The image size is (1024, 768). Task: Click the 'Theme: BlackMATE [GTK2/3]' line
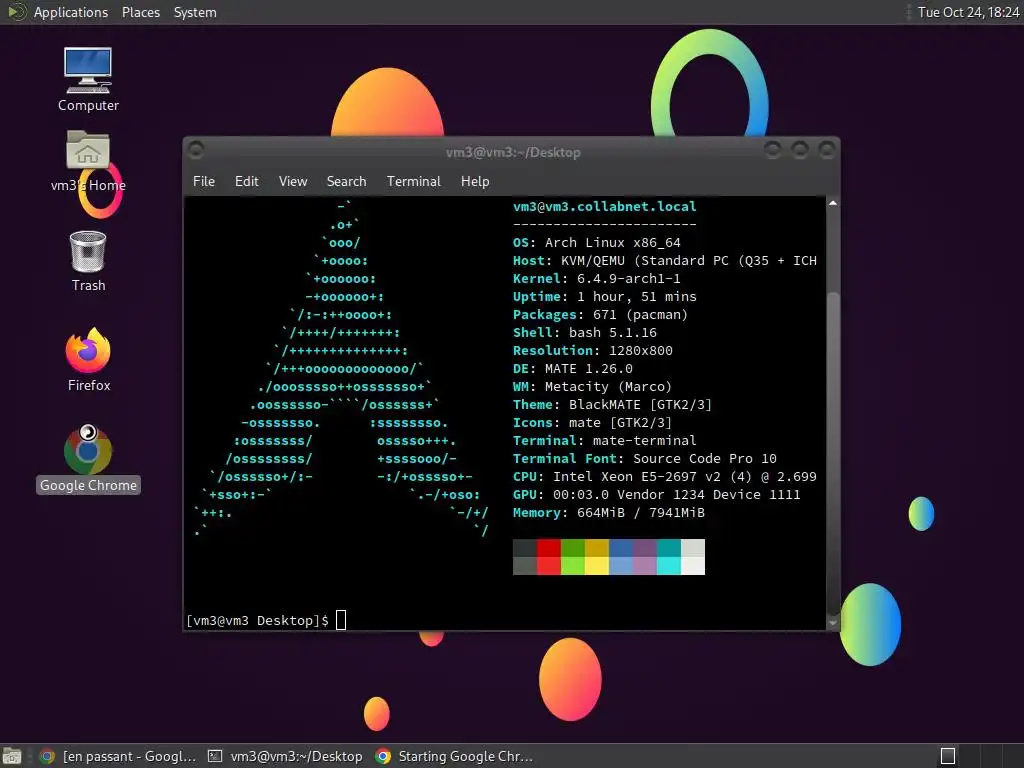coord(613,404)
